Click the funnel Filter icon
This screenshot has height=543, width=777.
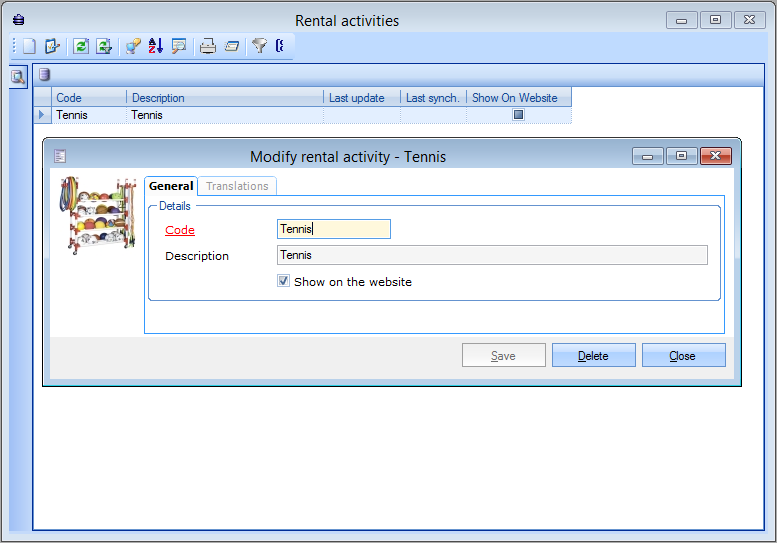(259, 46)
